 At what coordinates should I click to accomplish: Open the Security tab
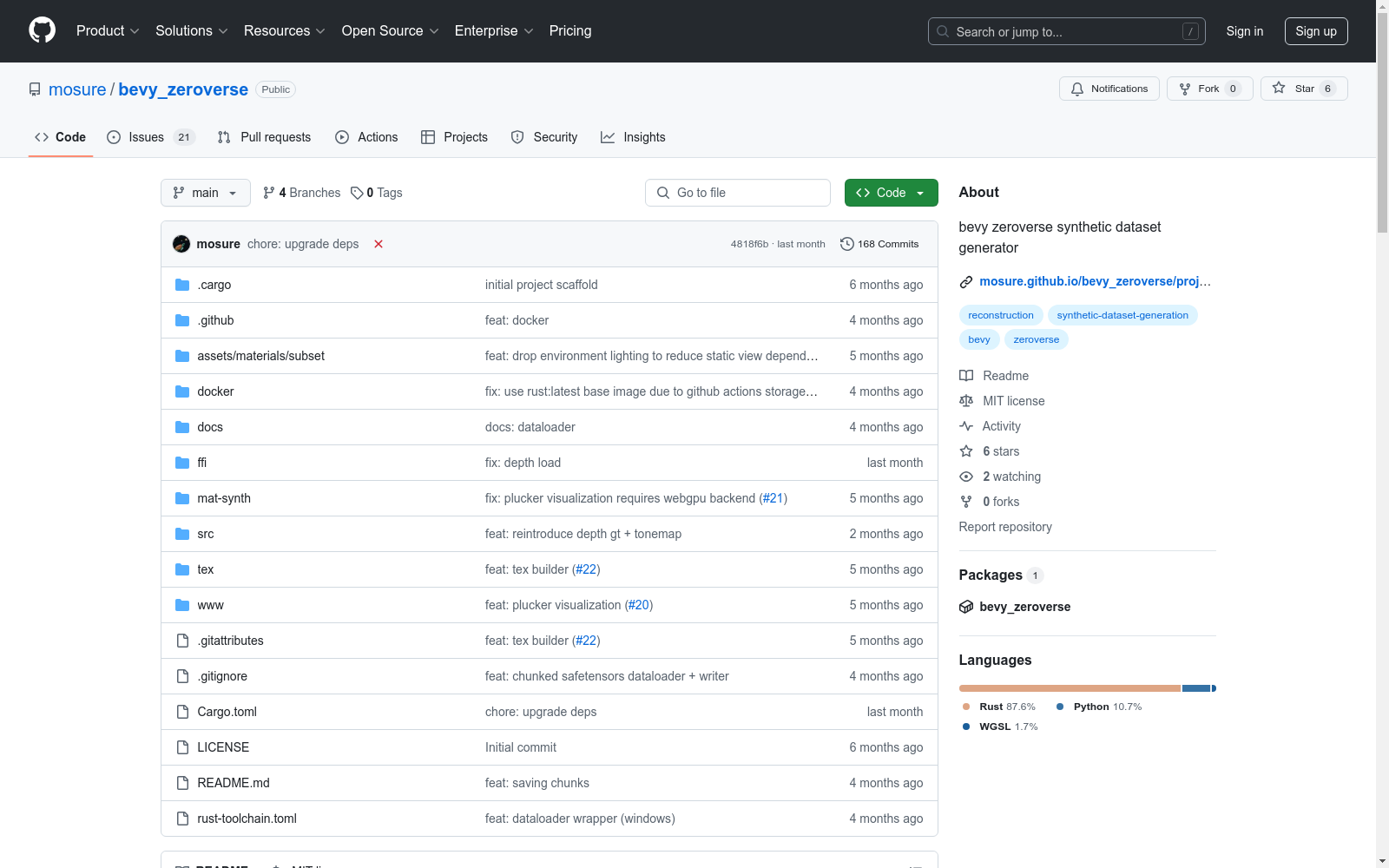click(x=544, y=137)
